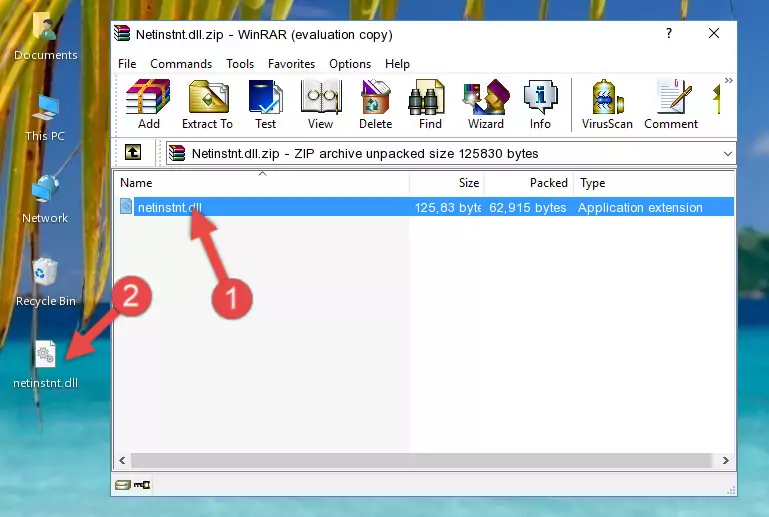Open the Help menu
Viewport: 769px width, 517px height.
point(397,64)
